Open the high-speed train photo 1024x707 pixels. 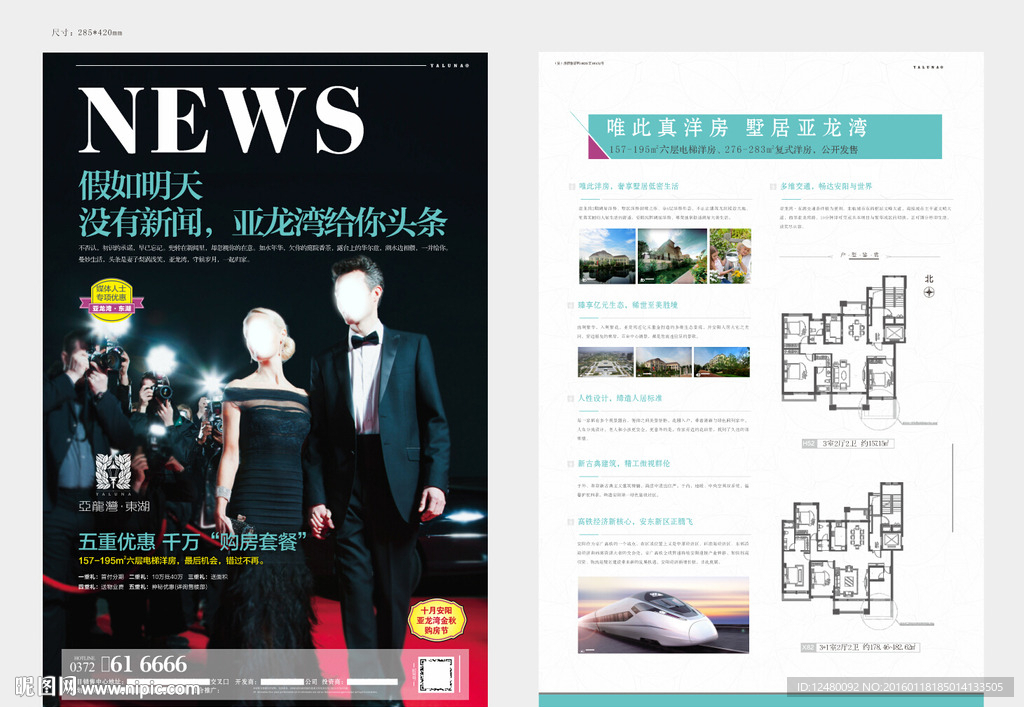pos(664,614)
